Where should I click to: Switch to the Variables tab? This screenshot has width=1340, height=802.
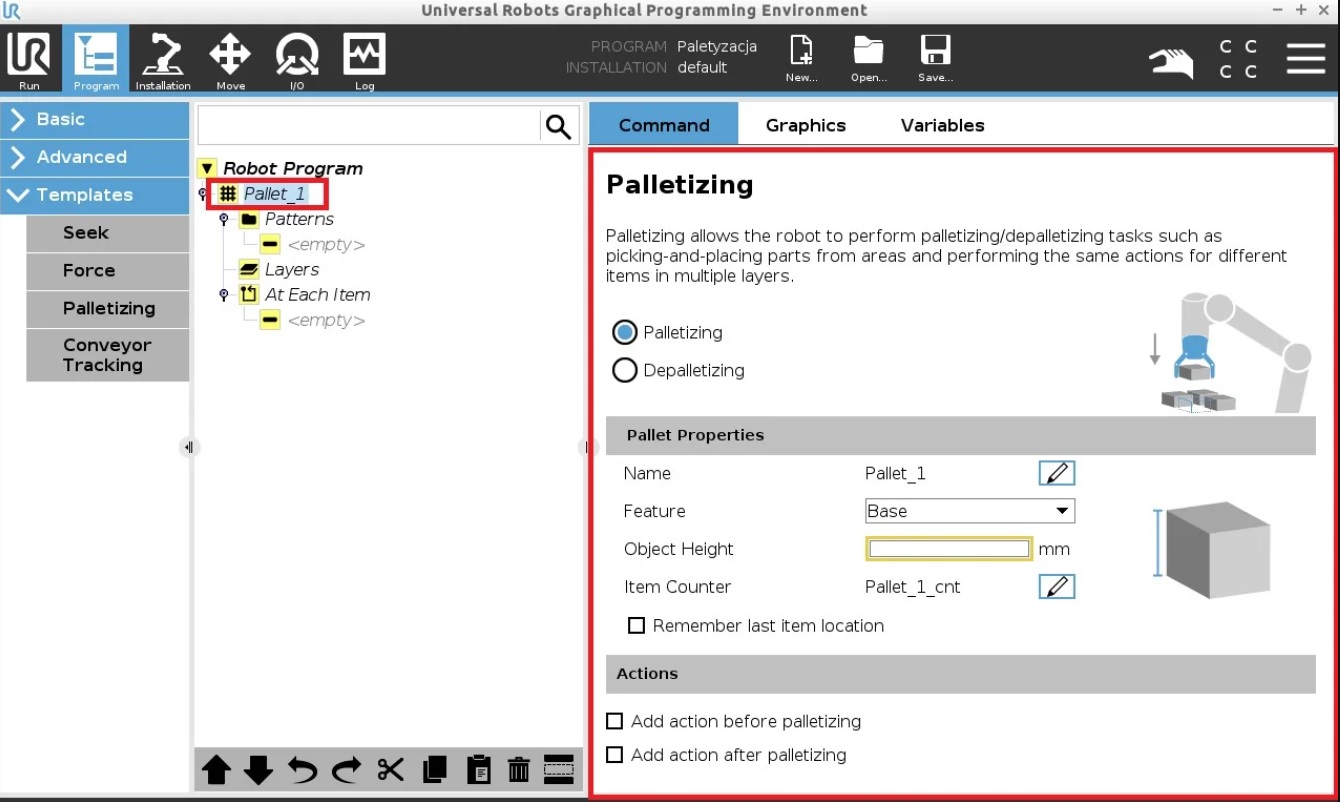943,125
